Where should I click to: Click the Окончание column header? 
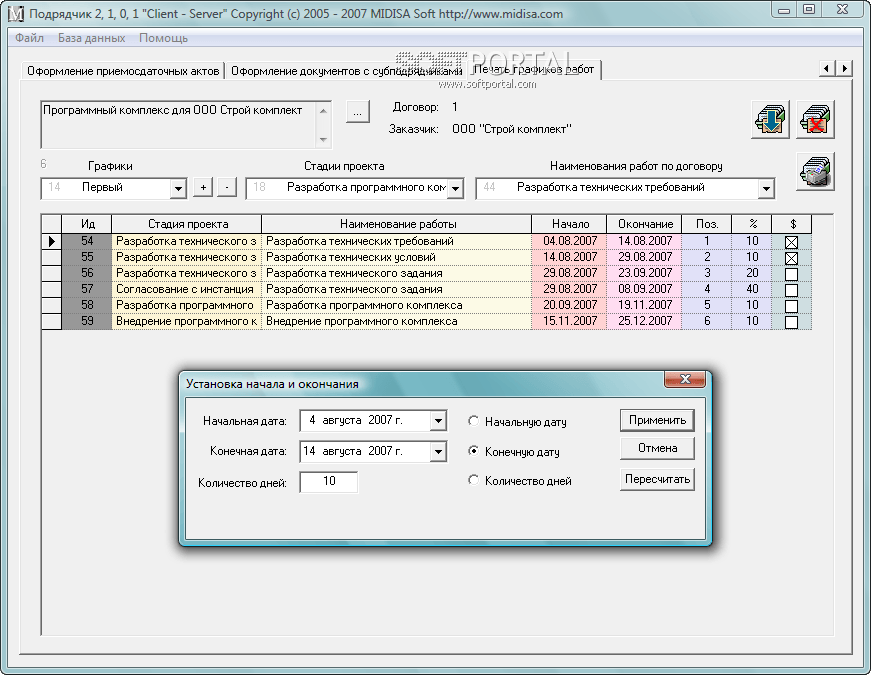644,224
